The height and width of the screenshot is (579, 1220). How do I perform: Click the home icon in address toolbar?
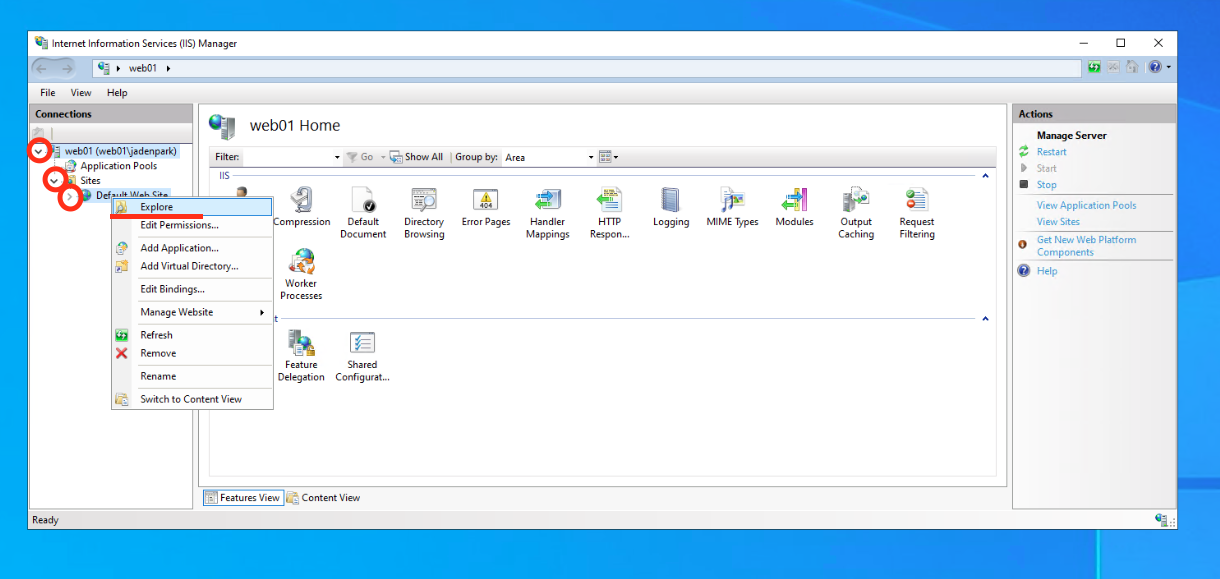[x=1132, y=67]
